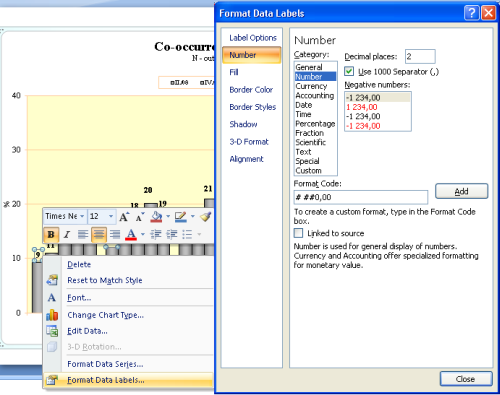
Task: Click Reset to Match Style icon
Action: pyautogui.click(x=52, y=280)
